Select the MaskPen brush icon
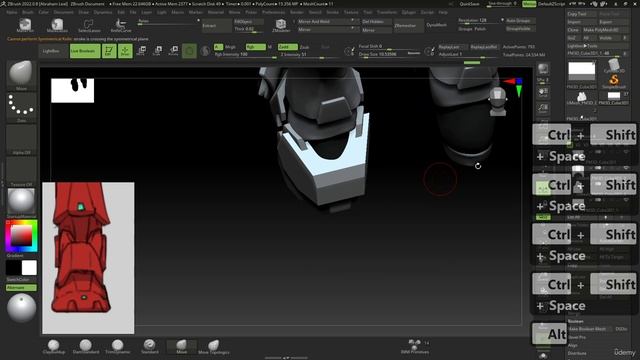 click(25, 25)
